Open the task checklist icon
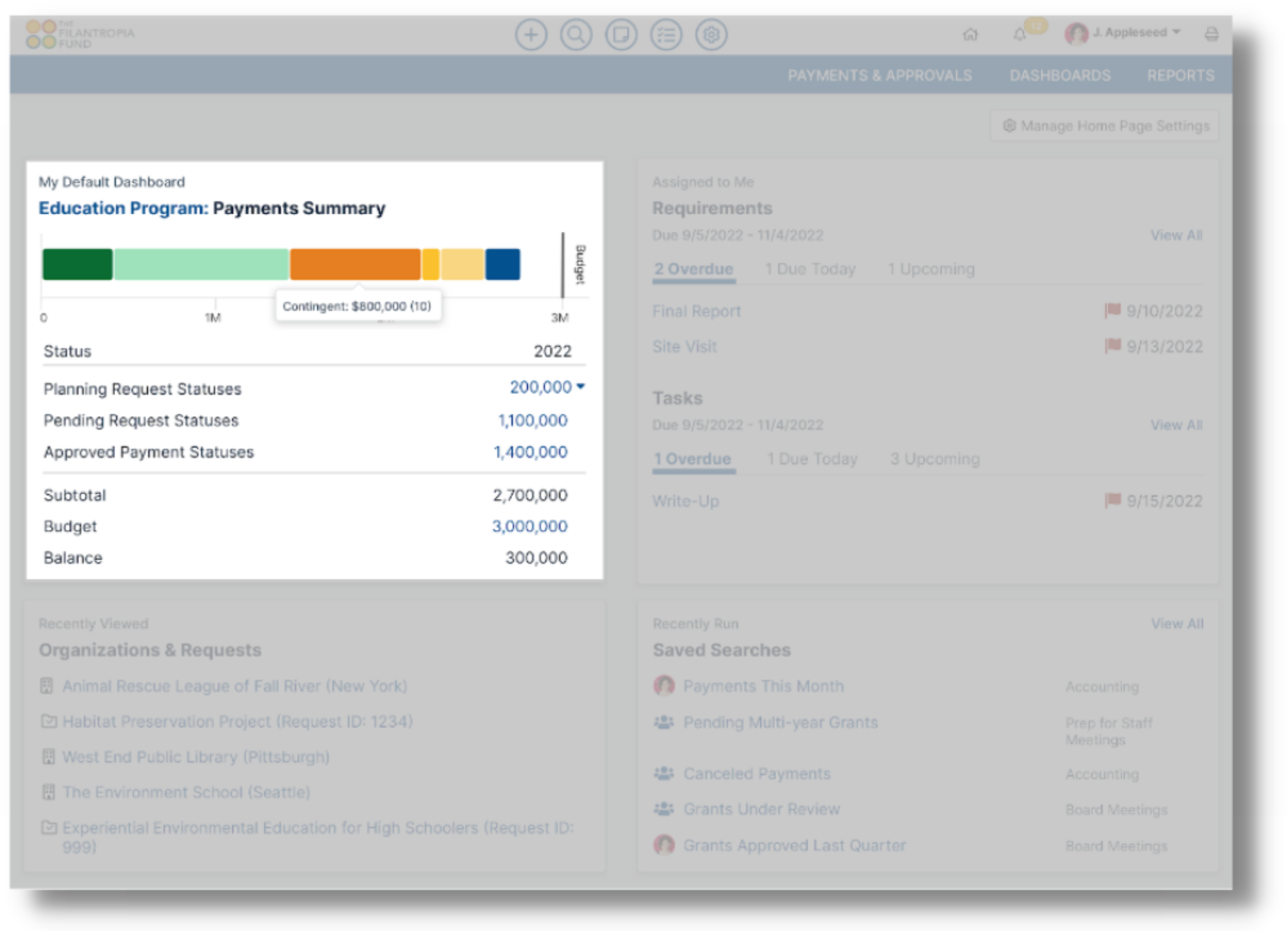 tap(666, 34)
